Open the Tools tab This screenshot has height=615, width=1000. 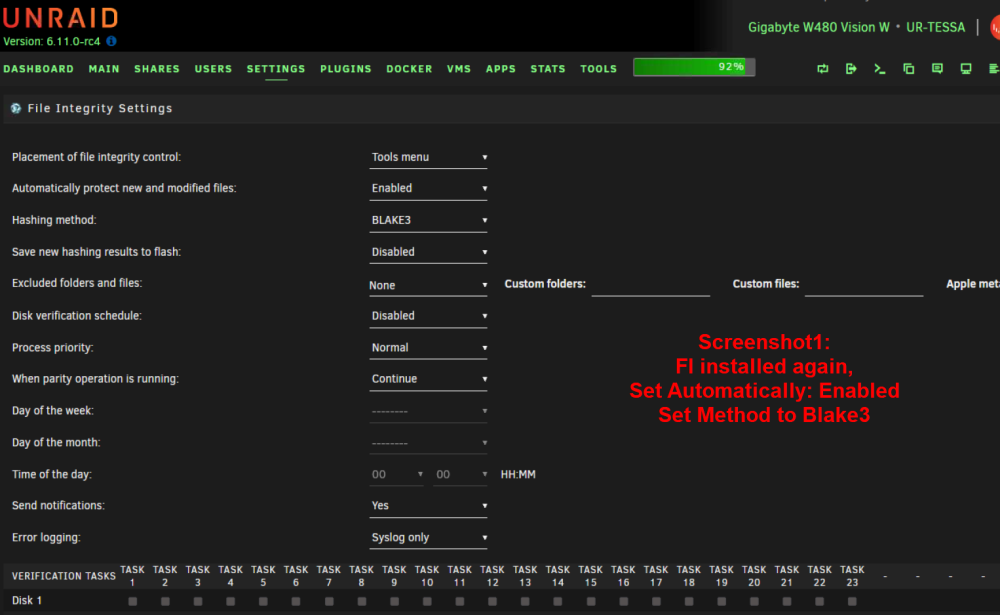[598, 69]
